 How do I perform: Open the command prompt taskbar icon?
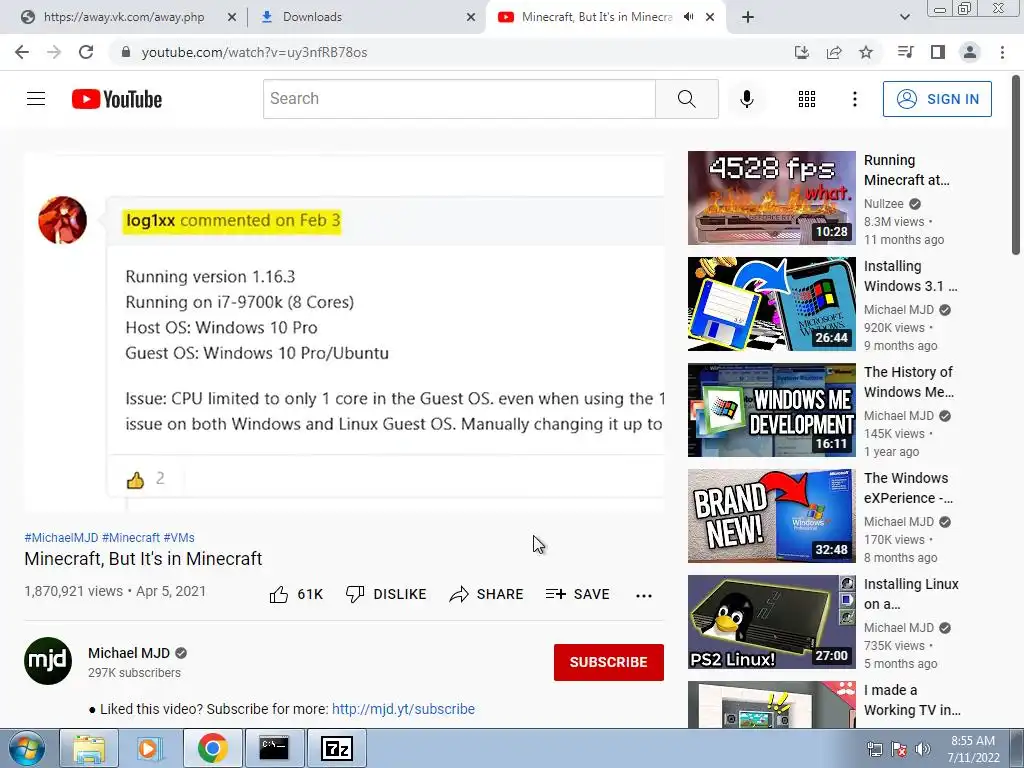[274, 748]
